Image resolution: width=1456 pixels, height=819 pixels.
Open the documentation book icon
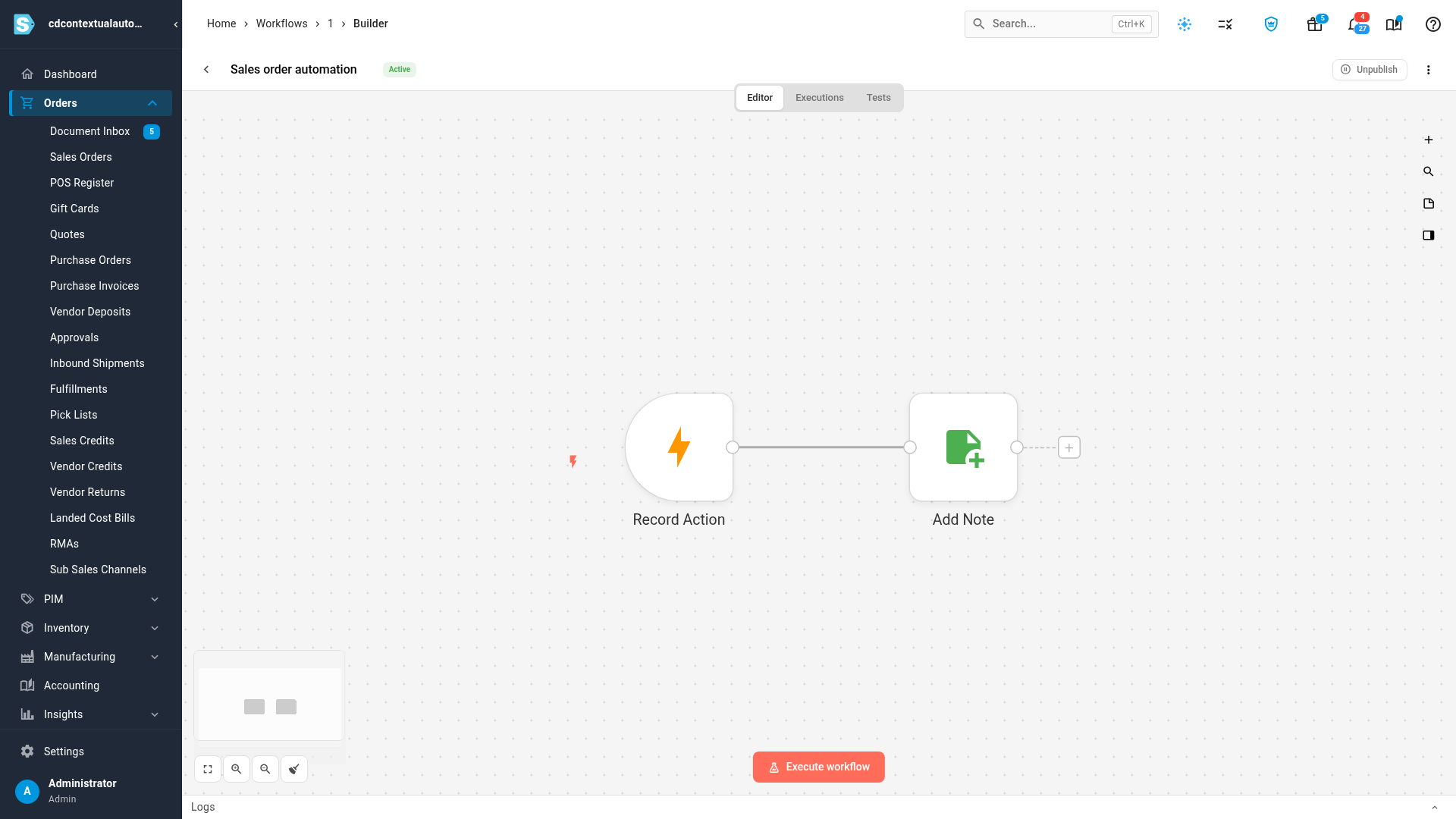click(x=1394, y=24)
